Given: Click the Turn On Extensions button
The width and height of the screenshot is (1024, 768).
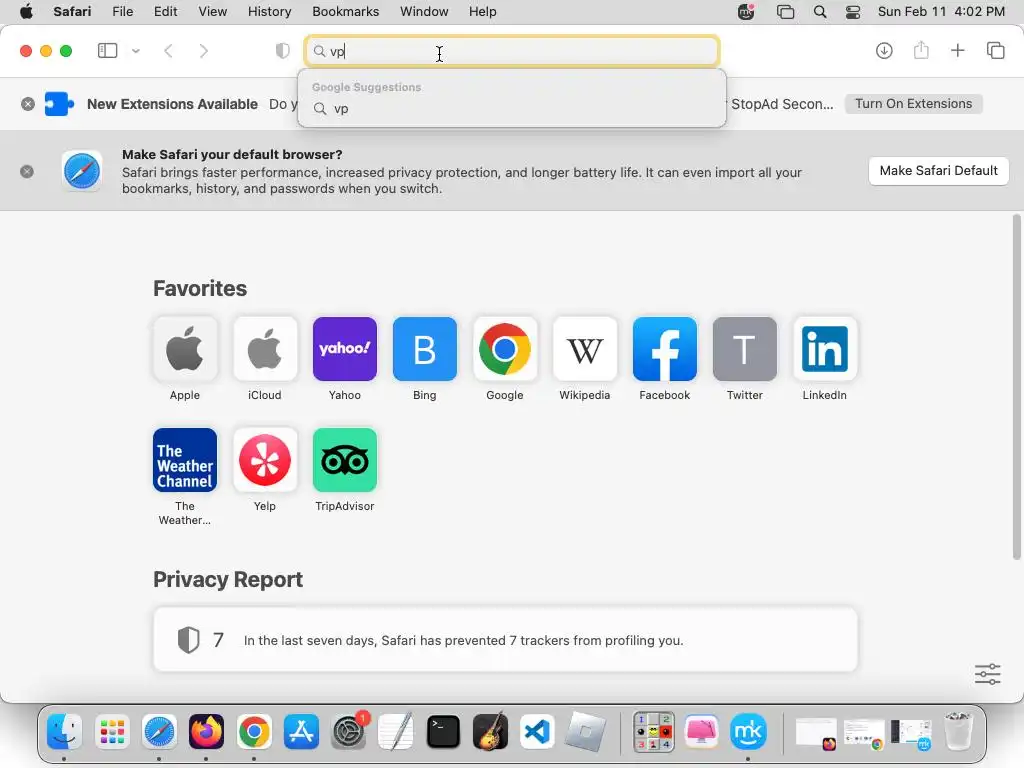Looking at the screenshot, I should pyautogui.click(x=914, y=104).
